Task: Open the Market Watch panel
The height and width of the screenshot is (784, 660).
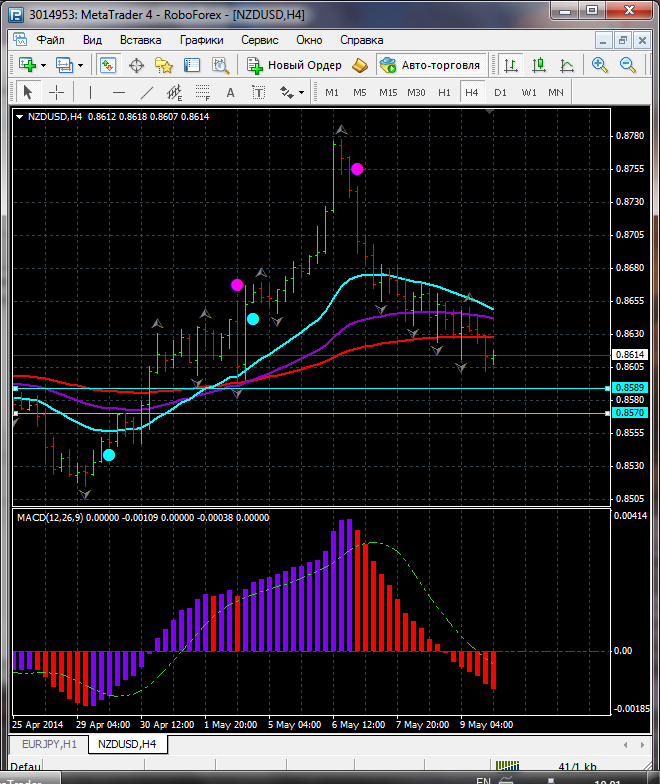Action: pyautogui.click(x=108, y=65)
